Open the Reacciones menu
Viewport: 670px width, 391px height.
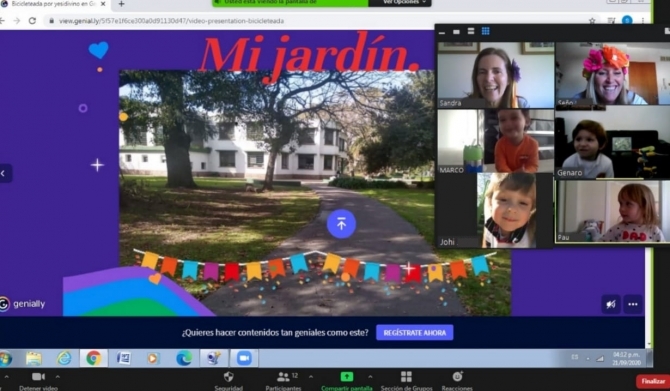click(457, 380)
